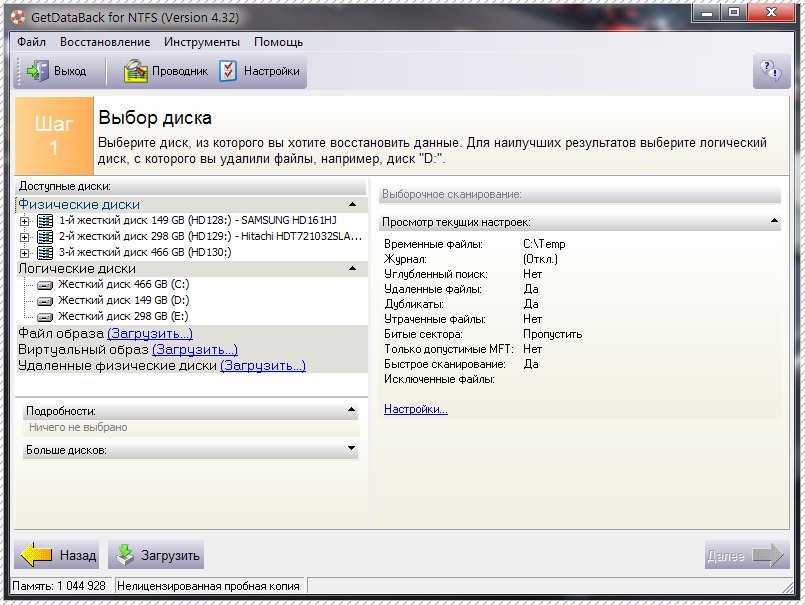Select Жесткий диск 466 GB (C:)

[123, 285]
